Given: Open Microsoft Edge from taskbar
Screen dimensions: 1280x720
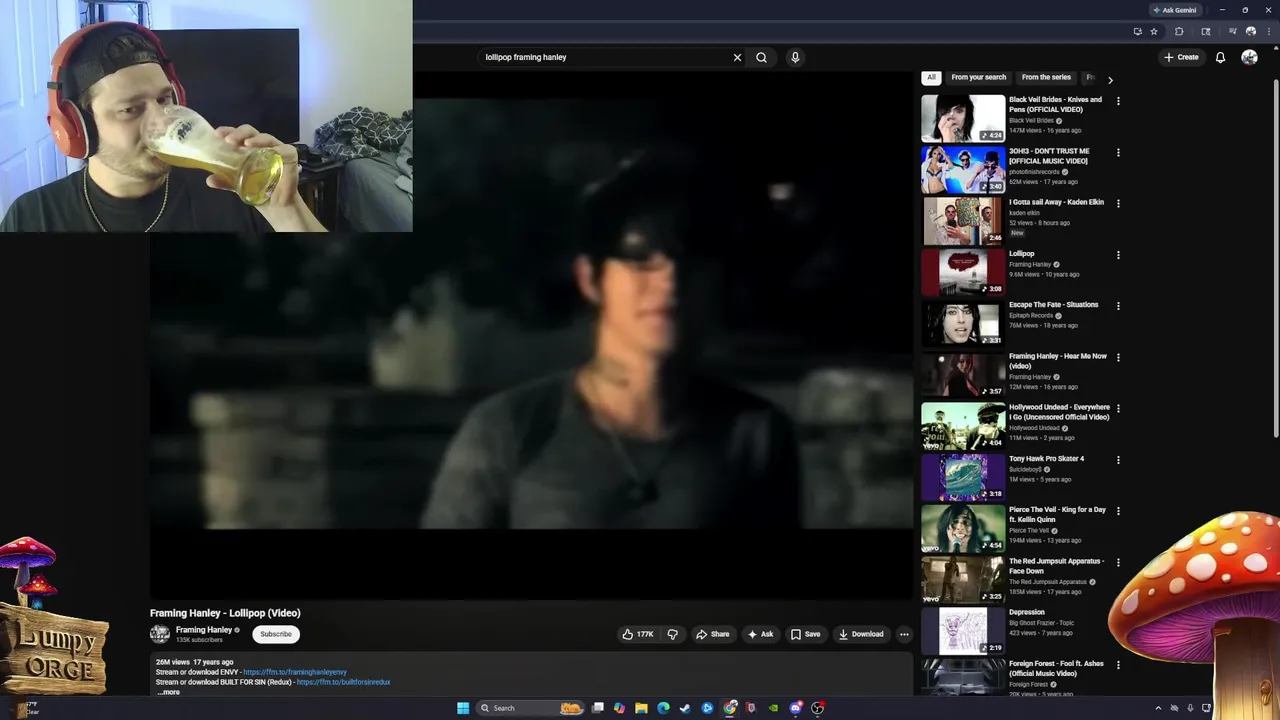Looking at the screenshot, I should (x=663, y=708).
